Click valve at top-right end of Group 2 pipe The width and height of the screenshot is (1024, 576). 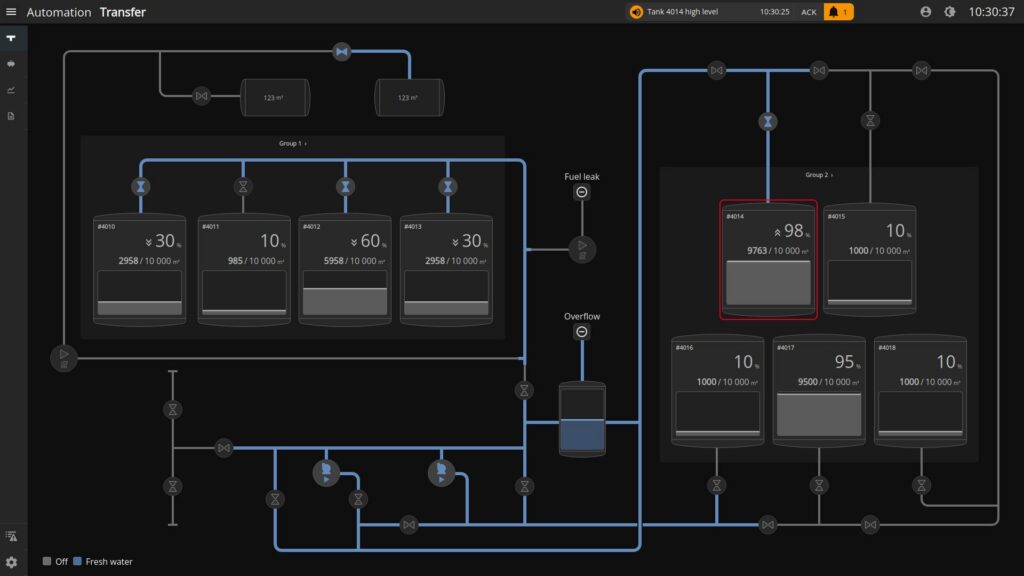point(921,70)
